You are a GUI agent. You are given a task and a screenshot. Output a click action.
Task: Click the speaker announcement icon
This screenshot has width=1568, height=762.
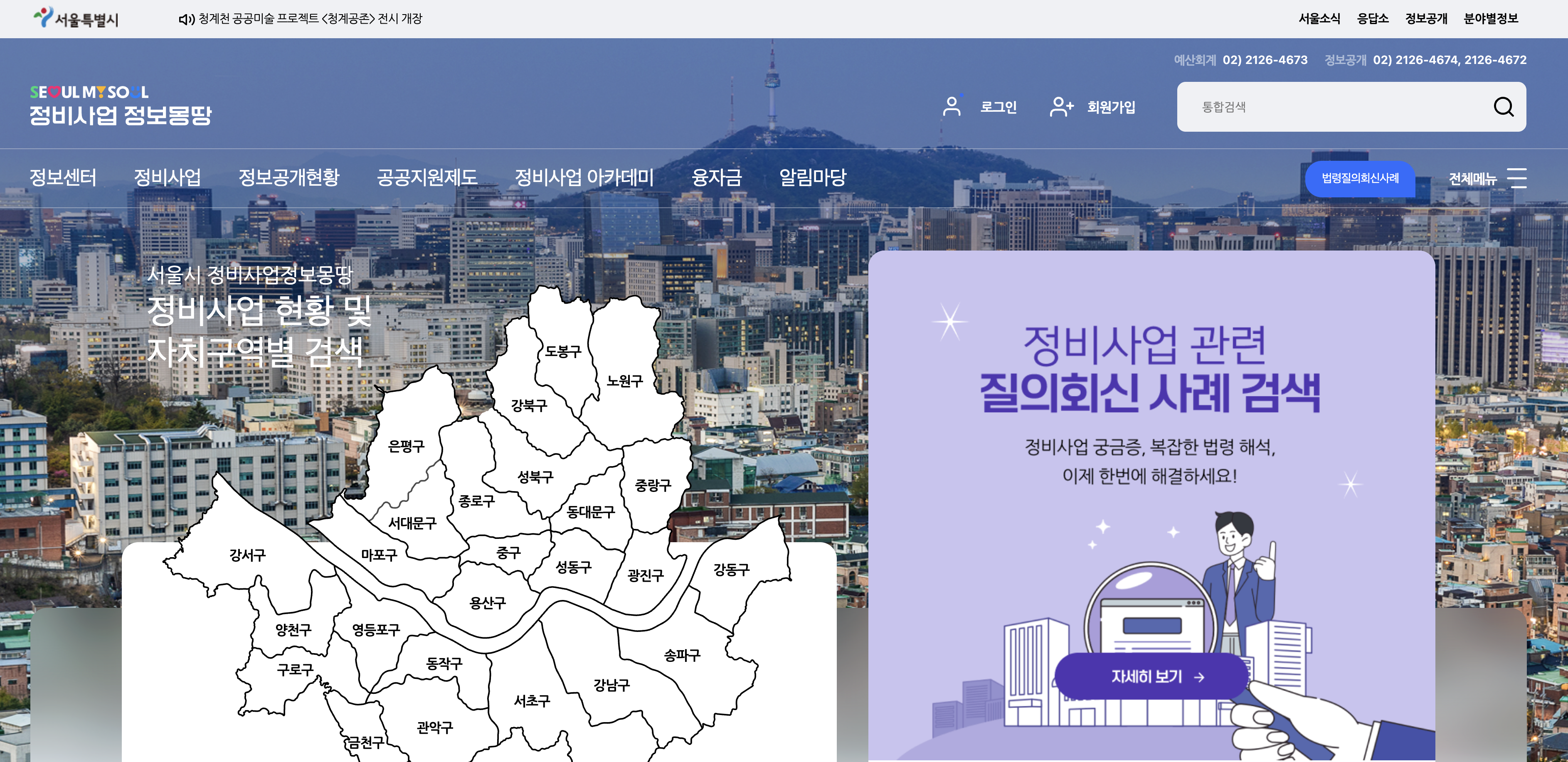(186, 20)
